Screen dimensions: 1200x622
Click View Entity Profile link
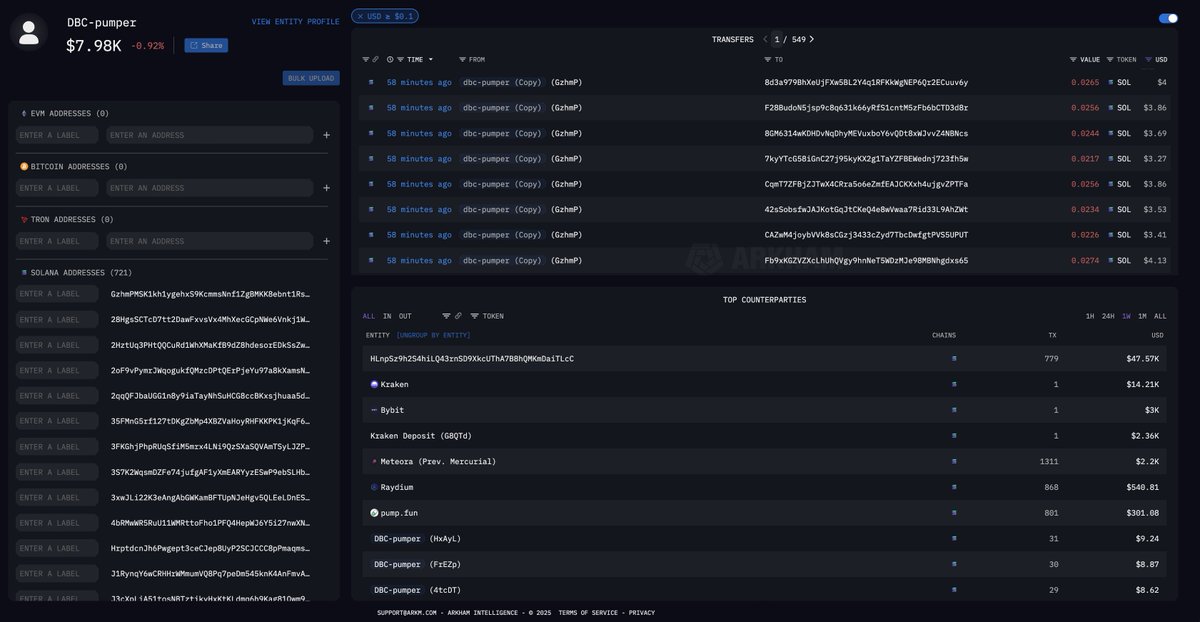(295, 21)
